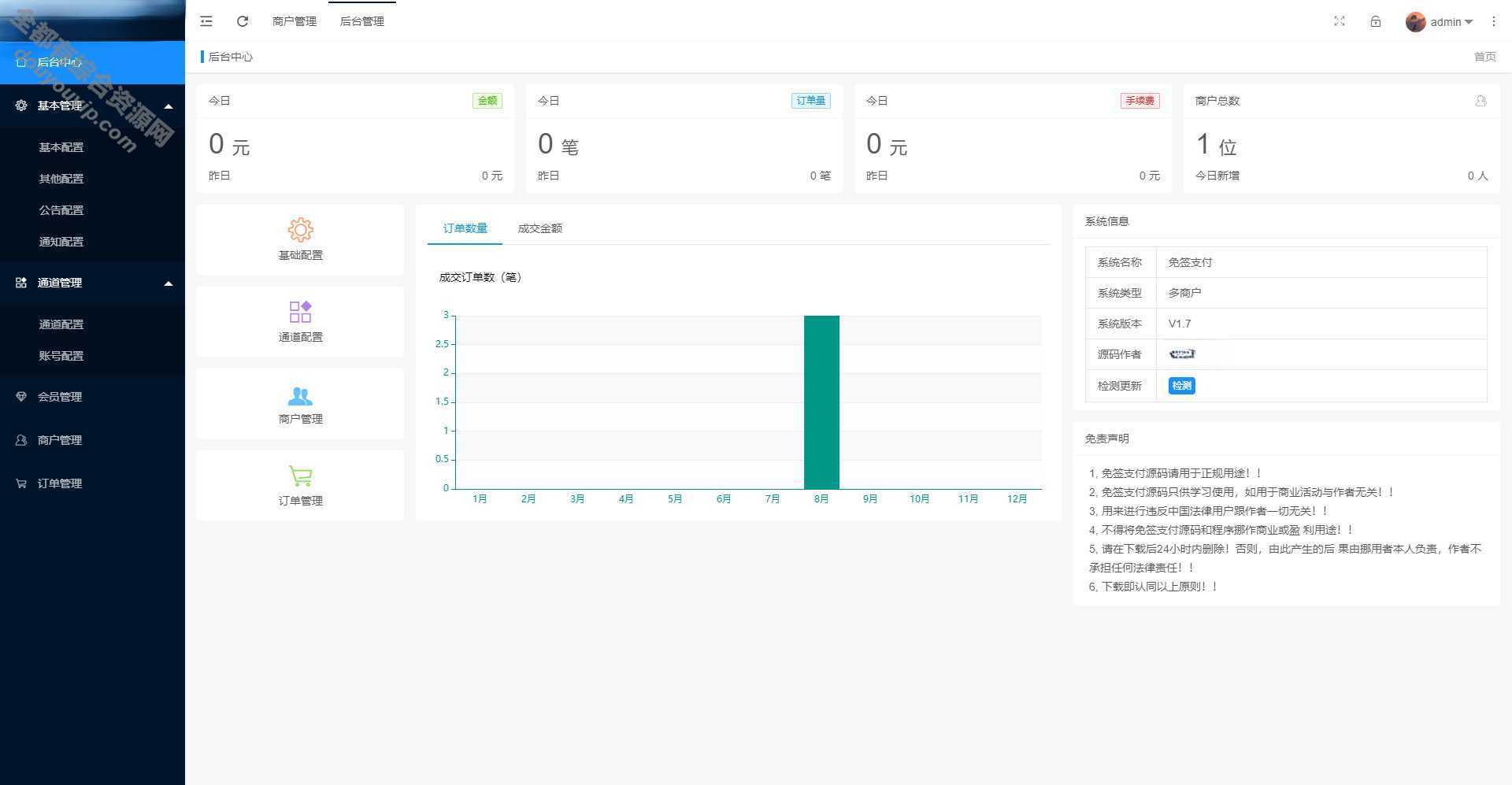Click the diamond icon beside 会员管理
Viewport: 1512px width, 785px height.
[21, 397]
